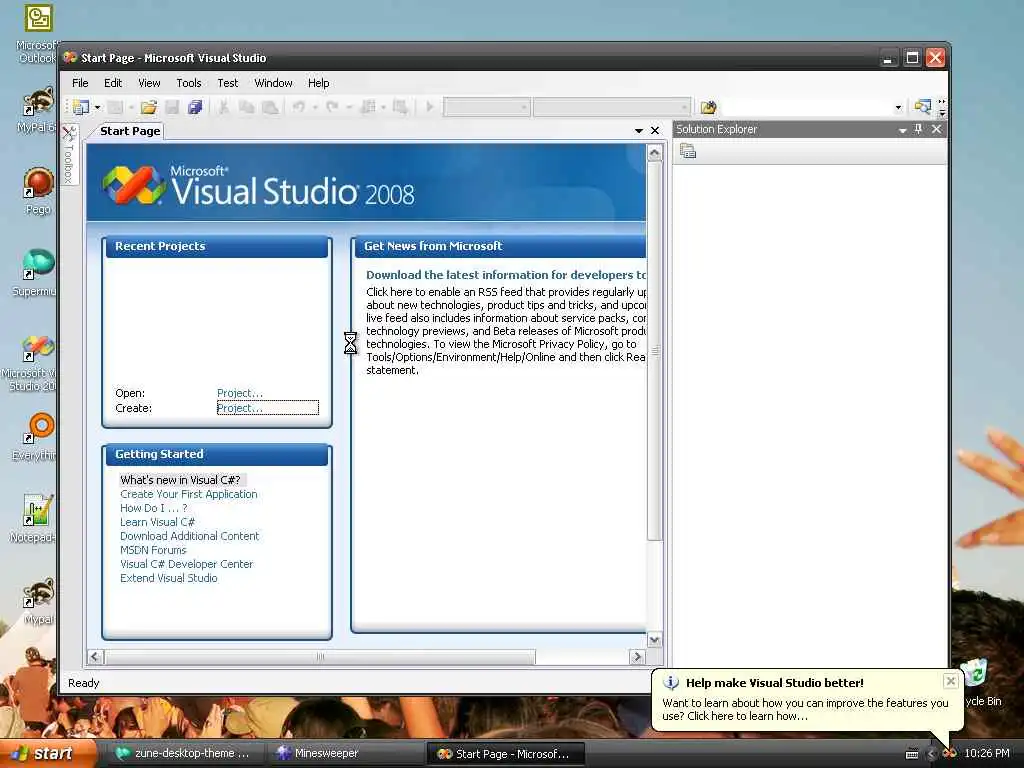Click the Copy toolbar icon

coord(246,107)
